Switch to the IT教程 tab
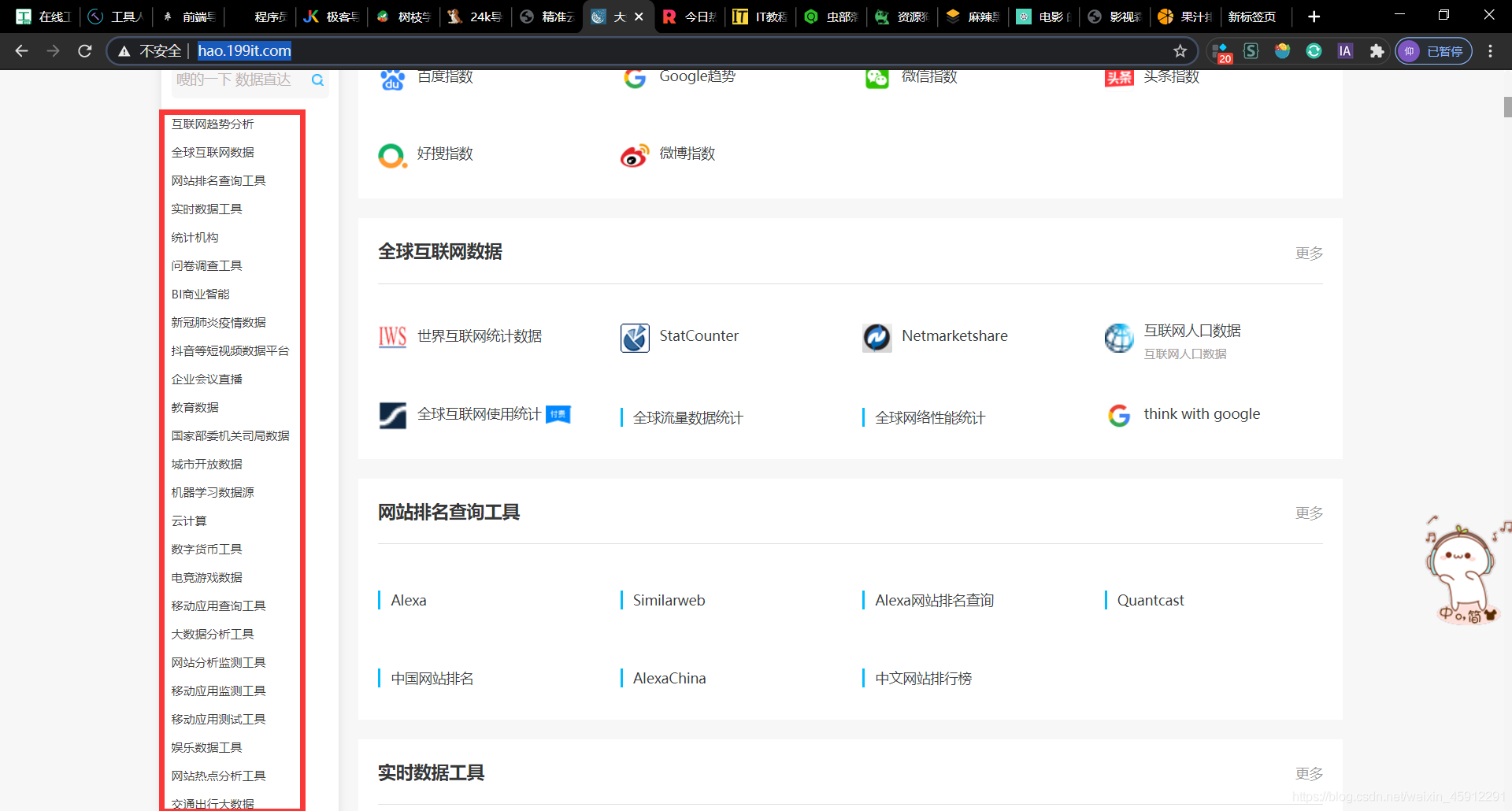 click(x=760, y=17)
